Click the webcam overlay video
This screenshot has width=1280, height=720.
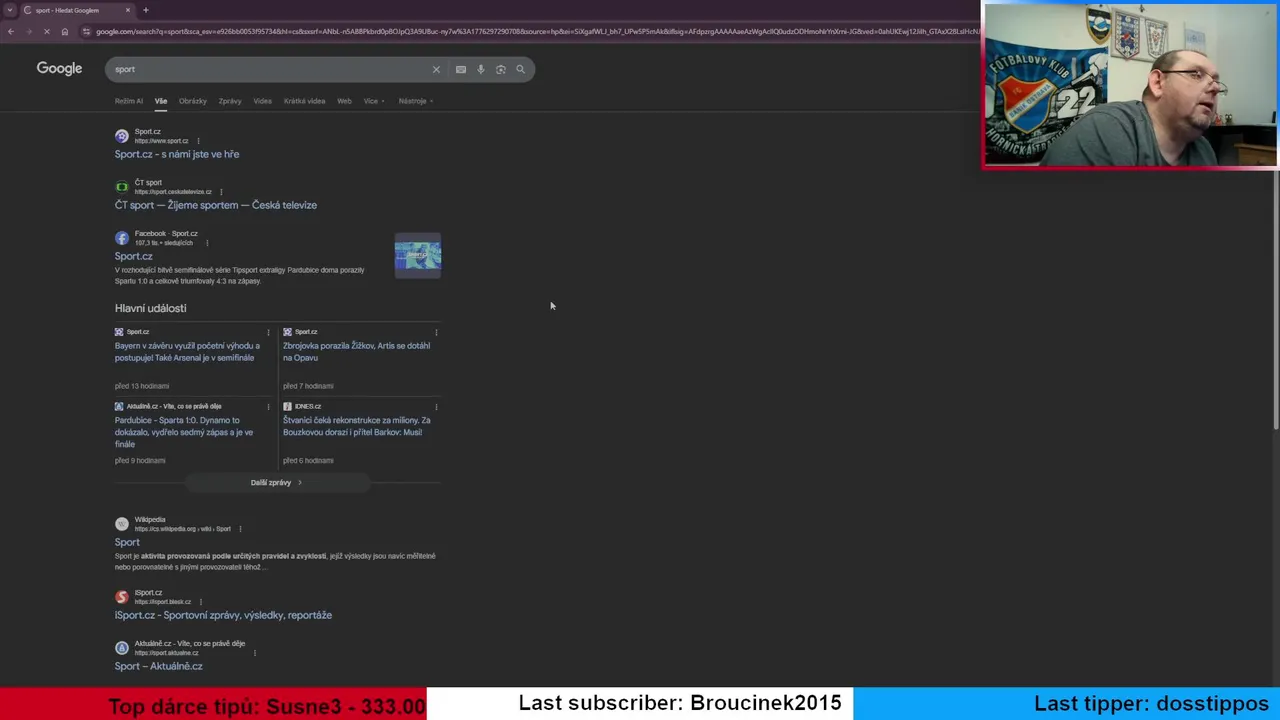click(x=1130, y=85)
